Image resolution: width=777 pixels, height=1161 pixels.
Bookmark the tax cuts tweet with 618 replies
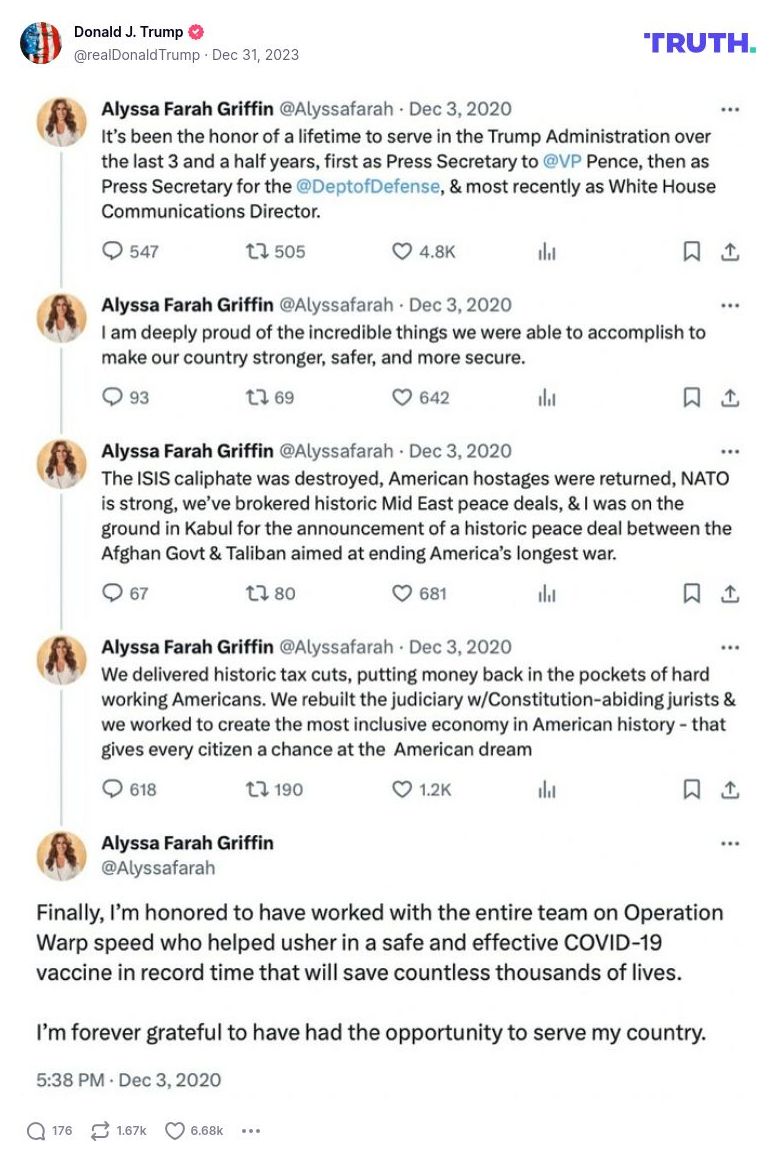691,790
